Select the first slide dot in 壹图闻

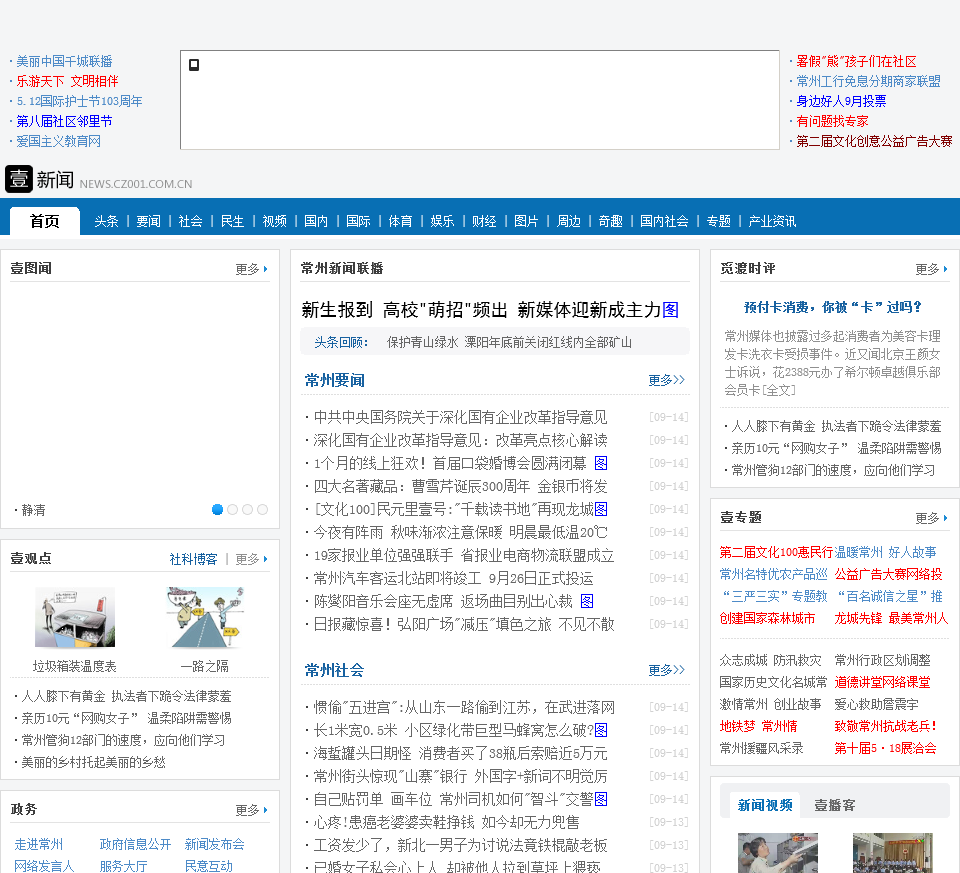218,509
